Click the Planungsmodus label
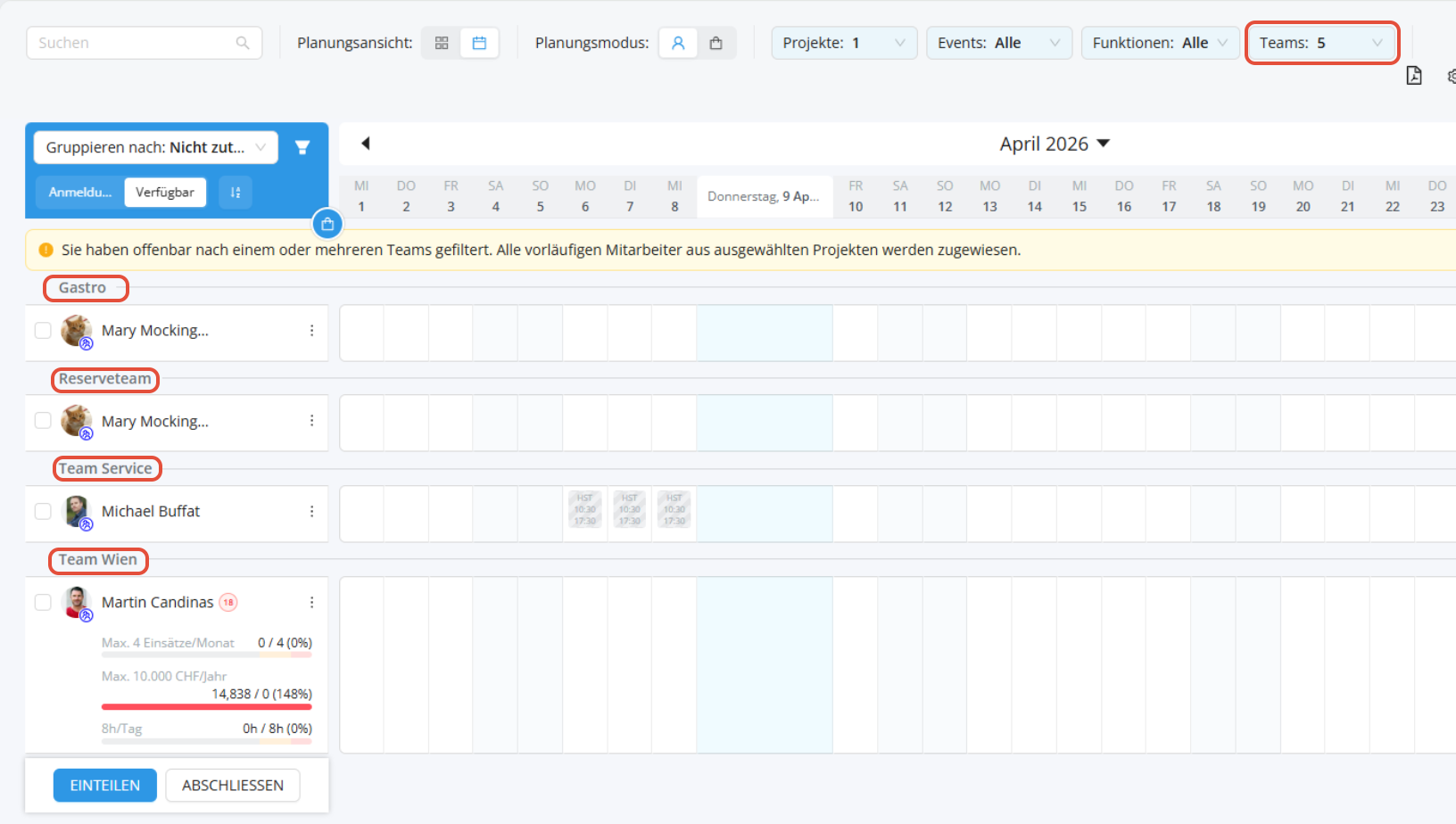The image size is (1456, 824). [x=592, y=43]
